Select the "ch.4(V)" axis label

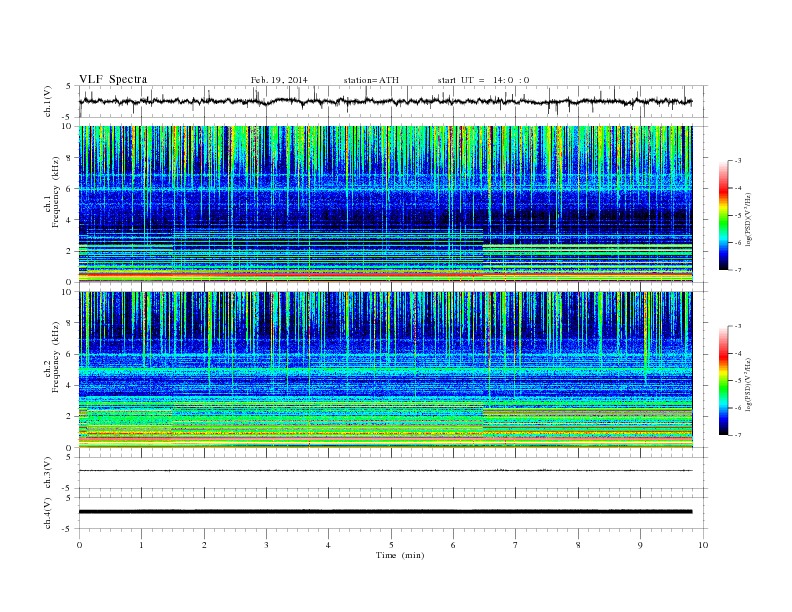point(48,513)
